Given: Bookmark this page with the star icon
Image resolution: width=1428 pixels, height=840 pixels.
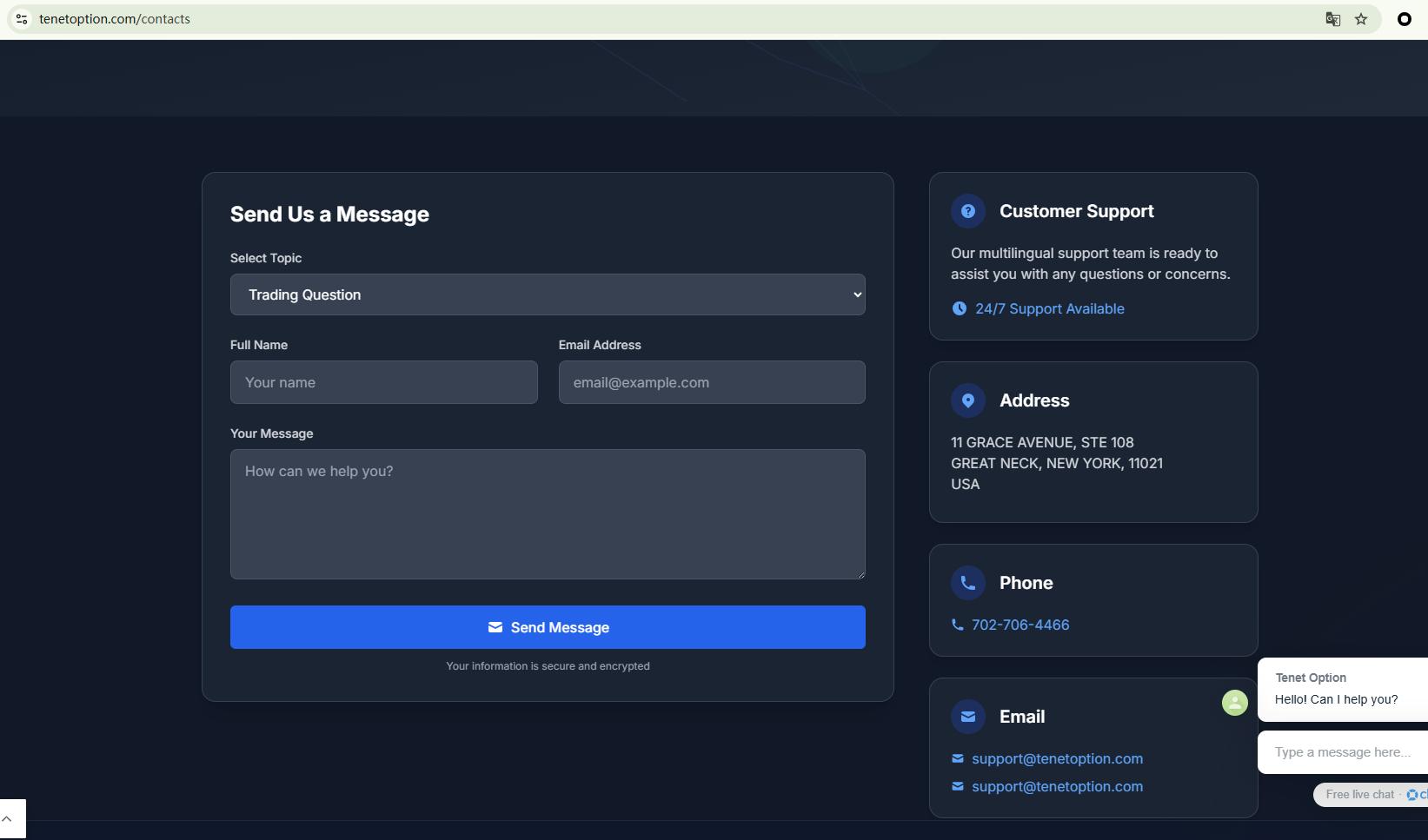Looking at the screenshot, I should pos(1361,19).
